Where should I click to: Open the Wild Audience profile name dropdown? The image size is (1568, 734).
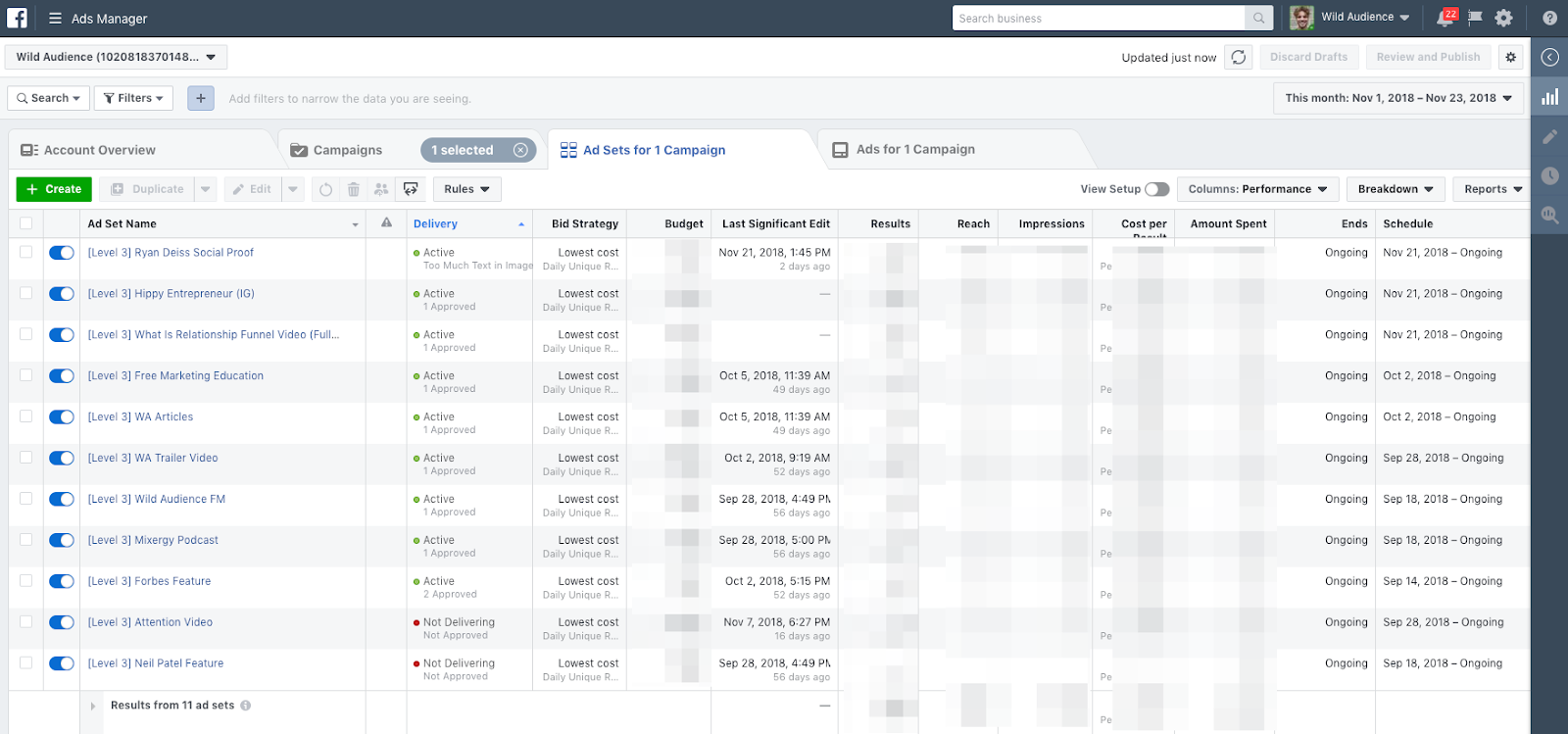pos(1365,17)
